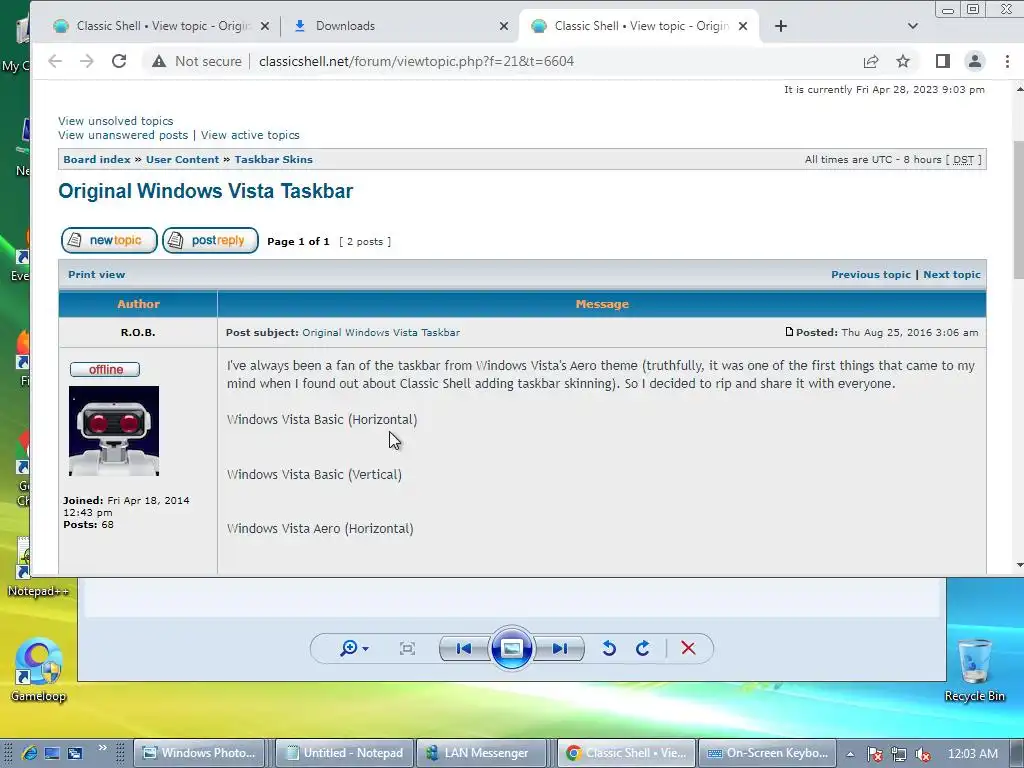Click 'Windows Vista Basic (Vertical)' text
The height and width of the screenshot is (768, 1024).
(x=314, y=474)
